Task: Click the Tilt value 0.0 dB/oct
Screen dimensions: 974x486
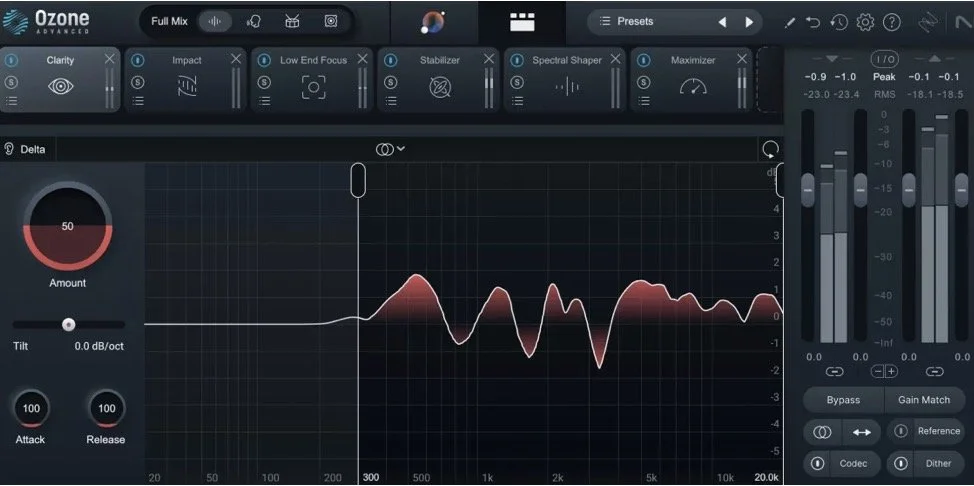Action: click(x=99, y=346)
